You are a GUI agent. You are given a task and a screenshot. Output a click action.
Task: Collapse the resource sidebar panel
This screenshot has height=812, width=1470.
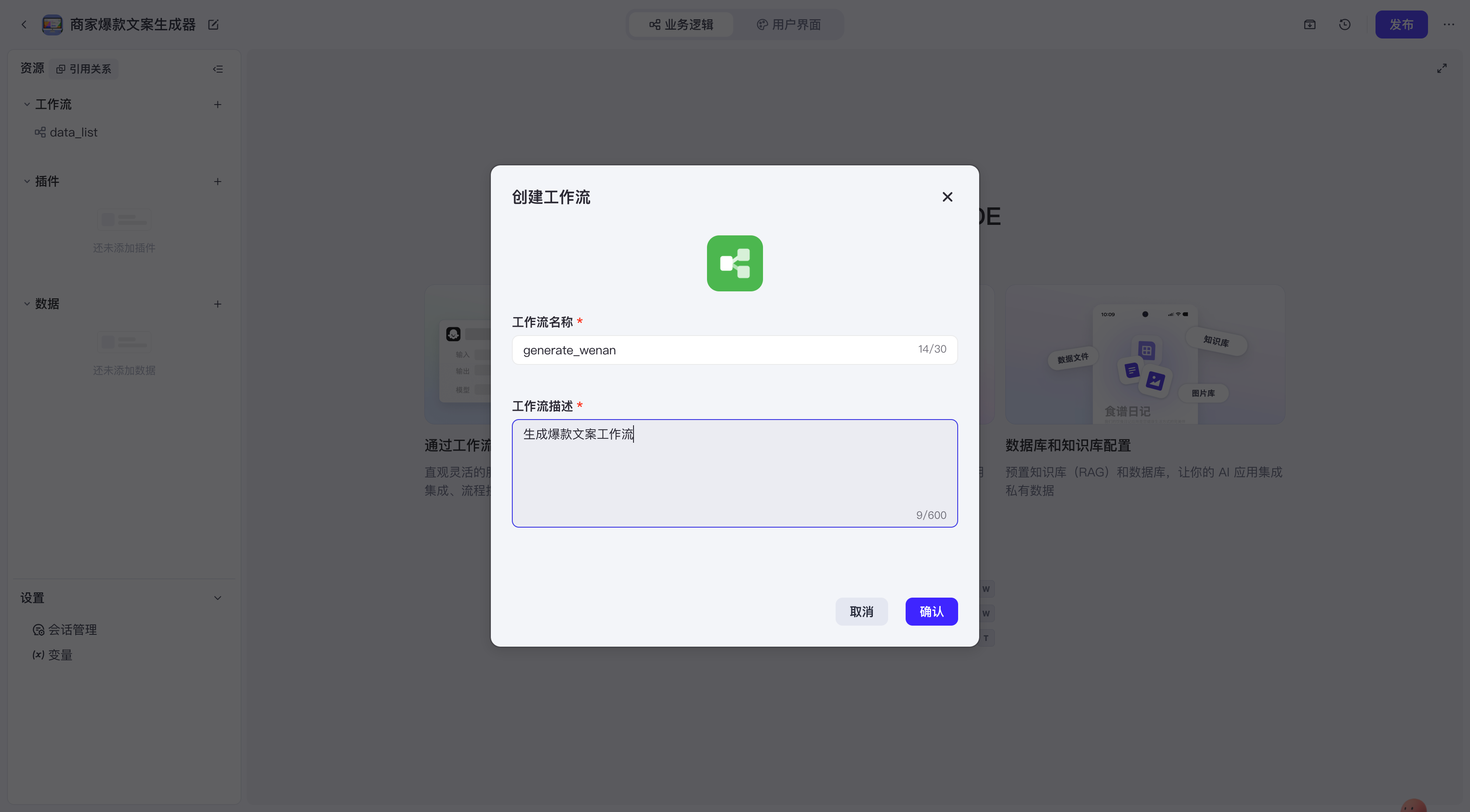pyautogui.click(x=217, y=69)
